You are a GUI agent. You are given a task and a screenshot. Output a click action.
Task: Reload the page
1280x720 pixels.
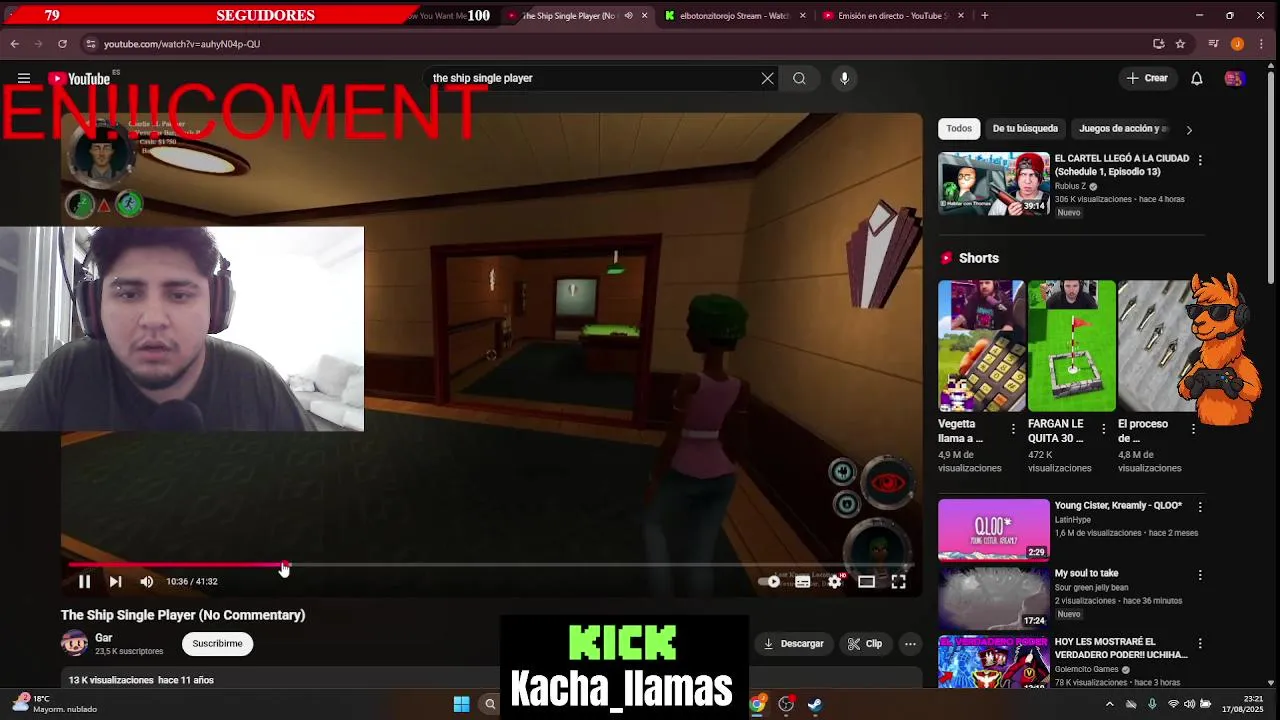click(x=62, y=44)
